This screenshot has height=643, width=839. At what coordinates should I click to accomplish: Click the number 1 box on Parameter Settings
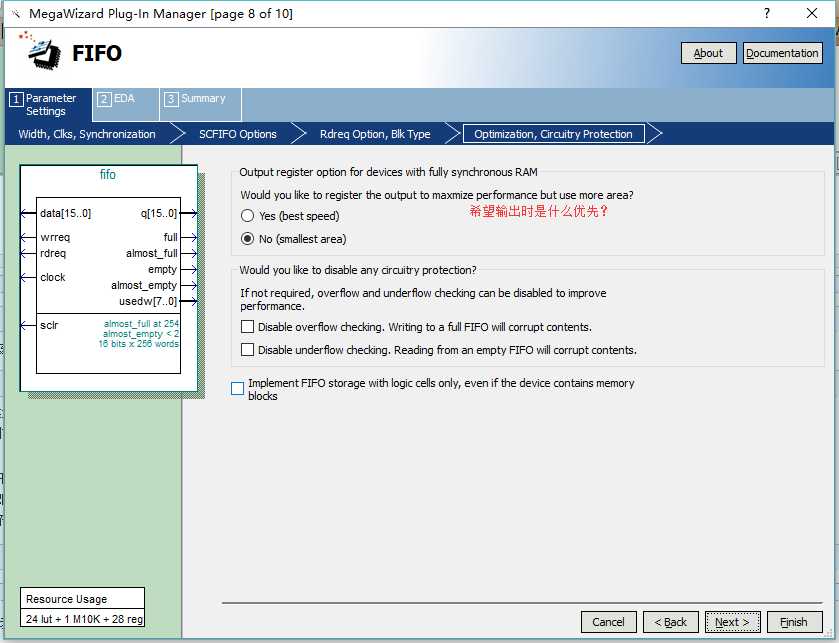[16, 99]
